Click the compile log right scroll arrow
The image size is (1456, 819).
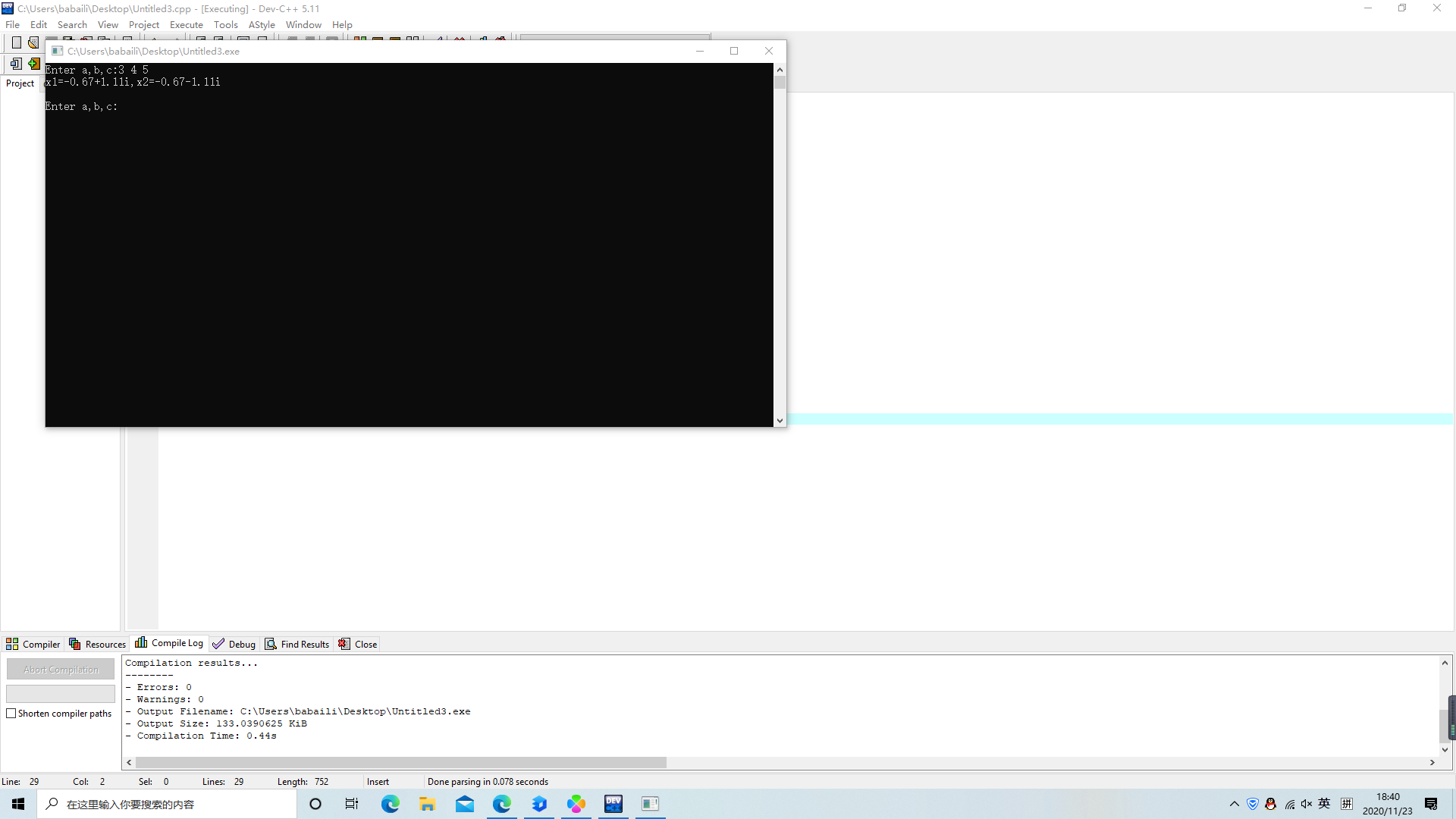point(1432,762)
